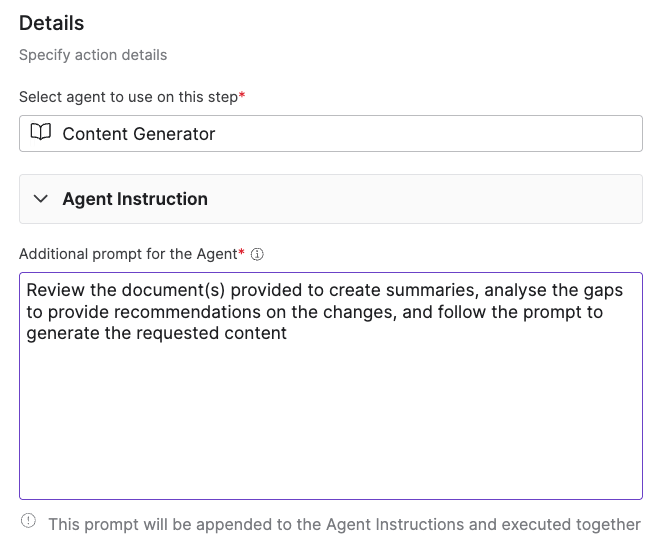Click the word "recommendations" in prompt text
Image resolution: width=672 pixels, height=540 pixels.
[x=187, y=312]
